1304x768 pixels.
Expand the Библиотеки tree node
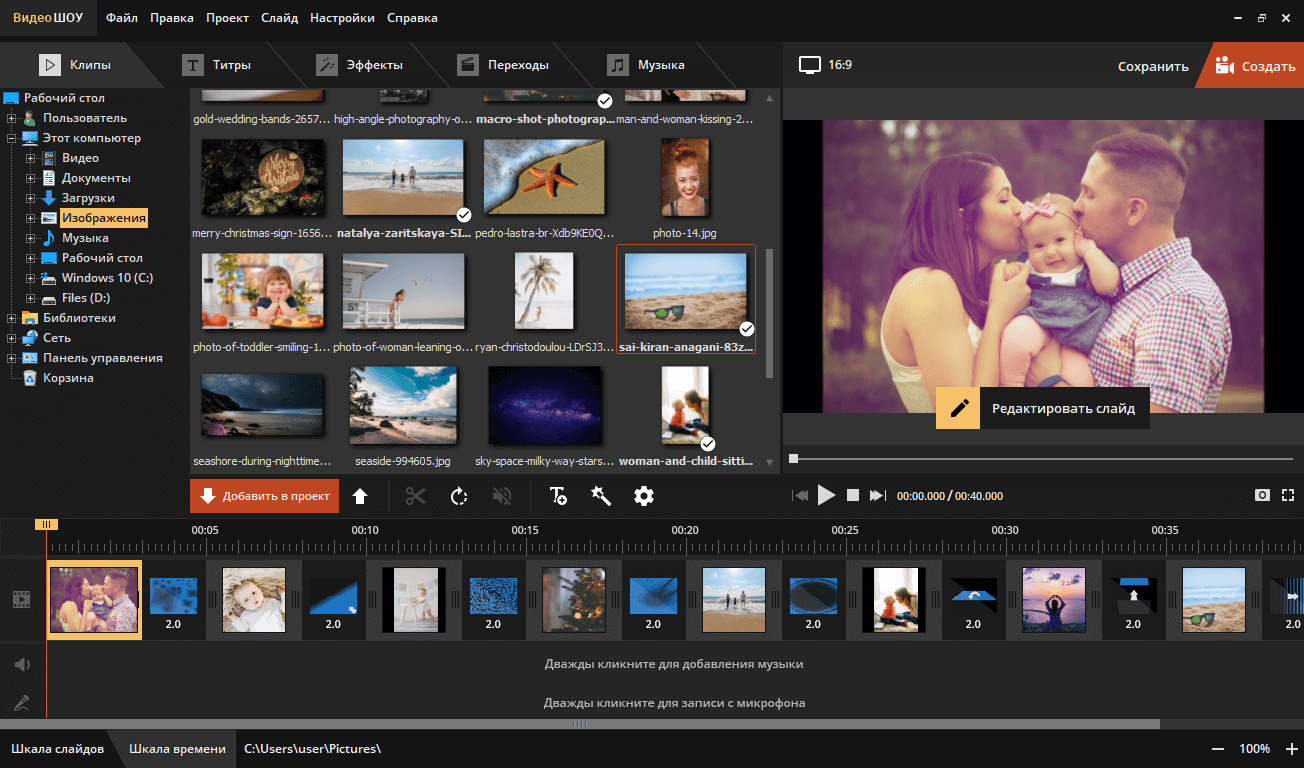12,318
